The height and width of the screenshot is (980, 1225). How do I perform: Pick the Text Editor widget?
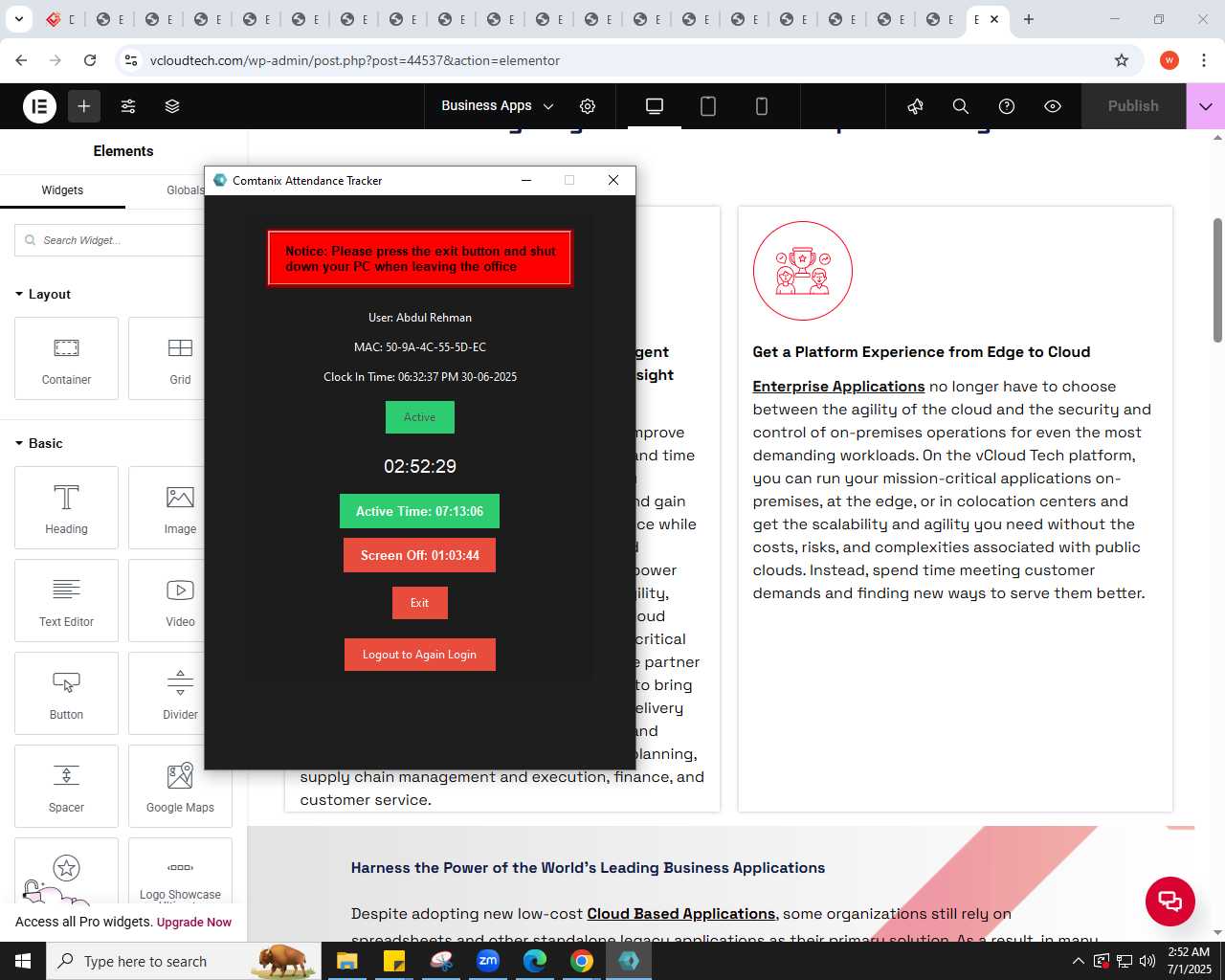[66, 600]
